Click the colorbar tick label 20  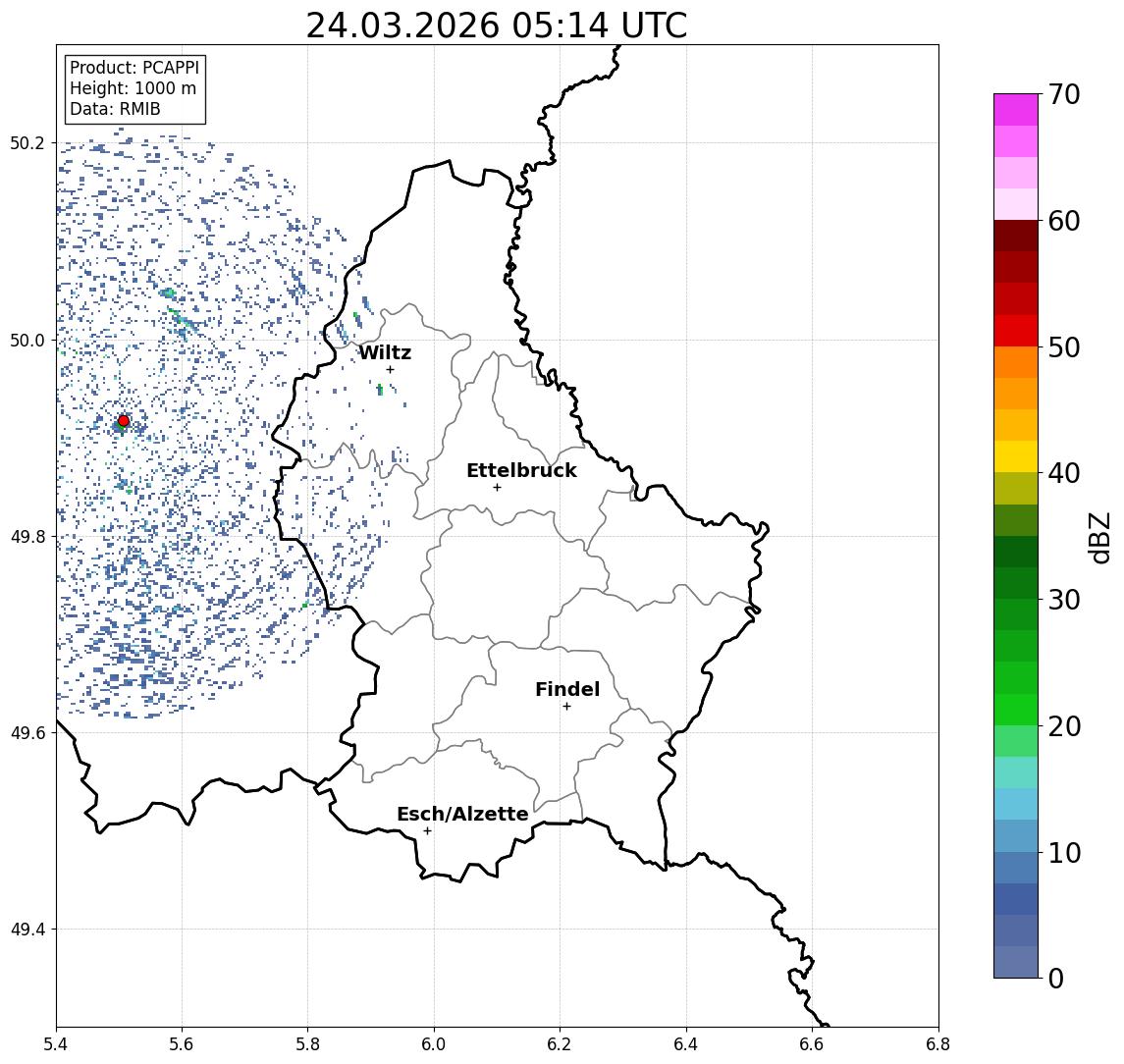click(x=1064, y=725)
